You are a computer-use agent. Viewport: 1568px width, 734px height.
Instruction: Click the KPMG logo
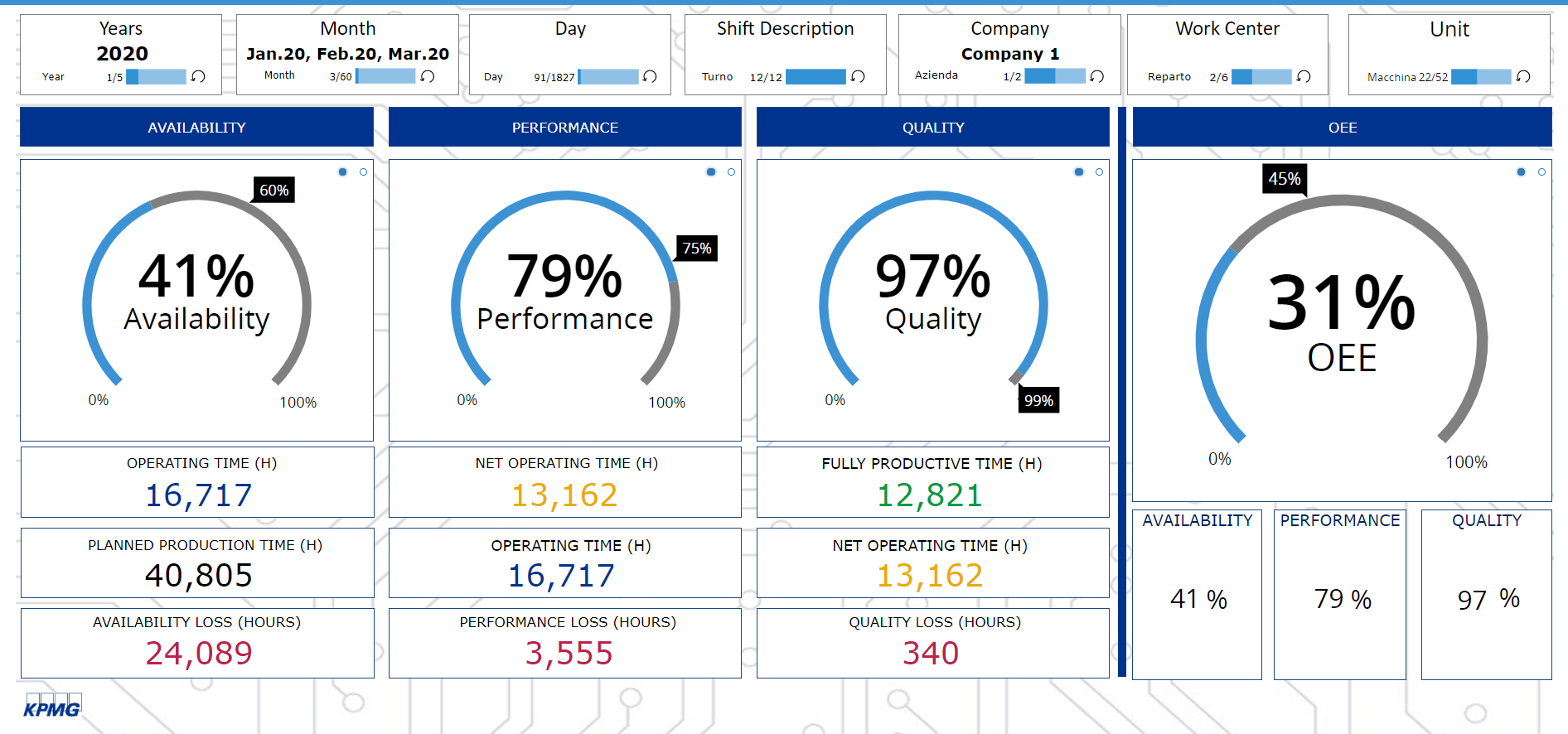click(52, 707)
